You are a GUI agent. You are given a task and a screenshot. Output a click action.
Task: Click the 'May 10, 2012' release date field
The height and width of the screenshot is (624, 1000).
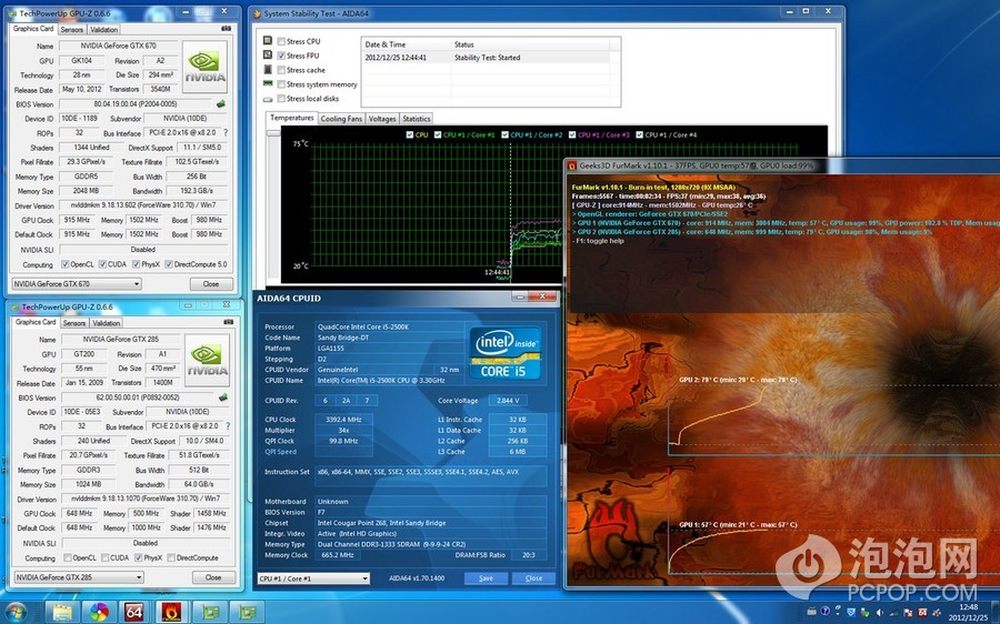tap(82, 89)
